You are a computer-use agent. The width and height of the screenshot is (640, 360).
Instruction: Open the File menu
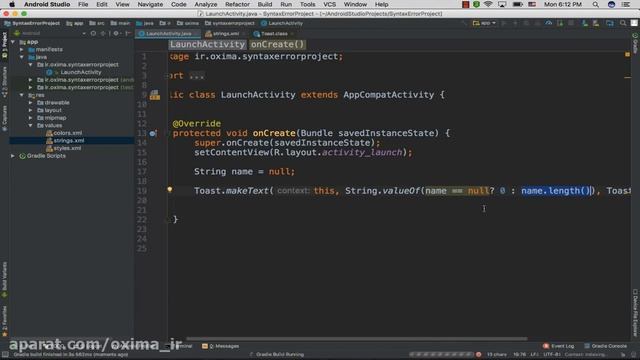click(83, 4)
